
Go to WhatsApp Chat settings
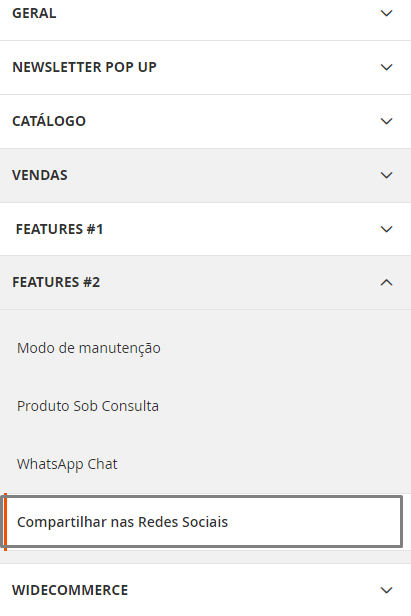(x=67, y=464)
